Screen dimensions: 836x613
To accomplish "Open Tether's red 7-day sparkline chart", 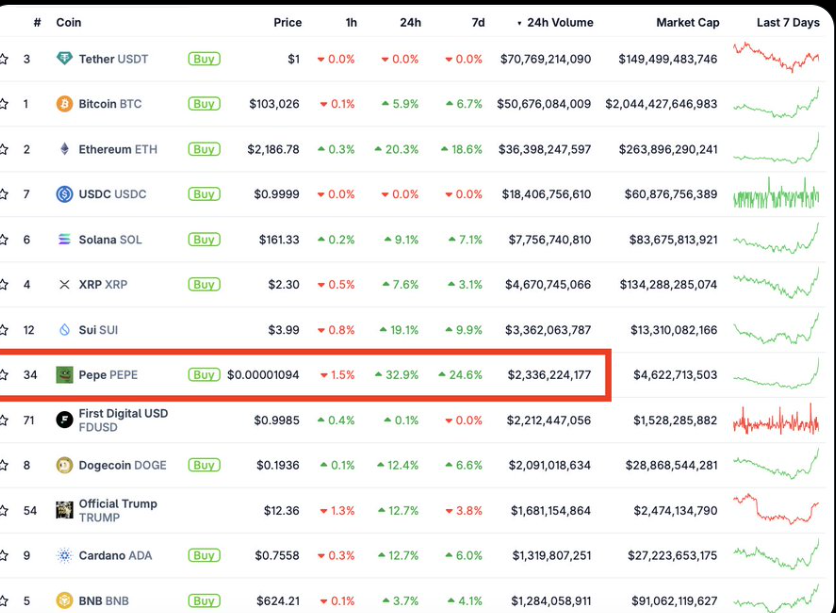I will pyautogui.click(x=776, y=57).
